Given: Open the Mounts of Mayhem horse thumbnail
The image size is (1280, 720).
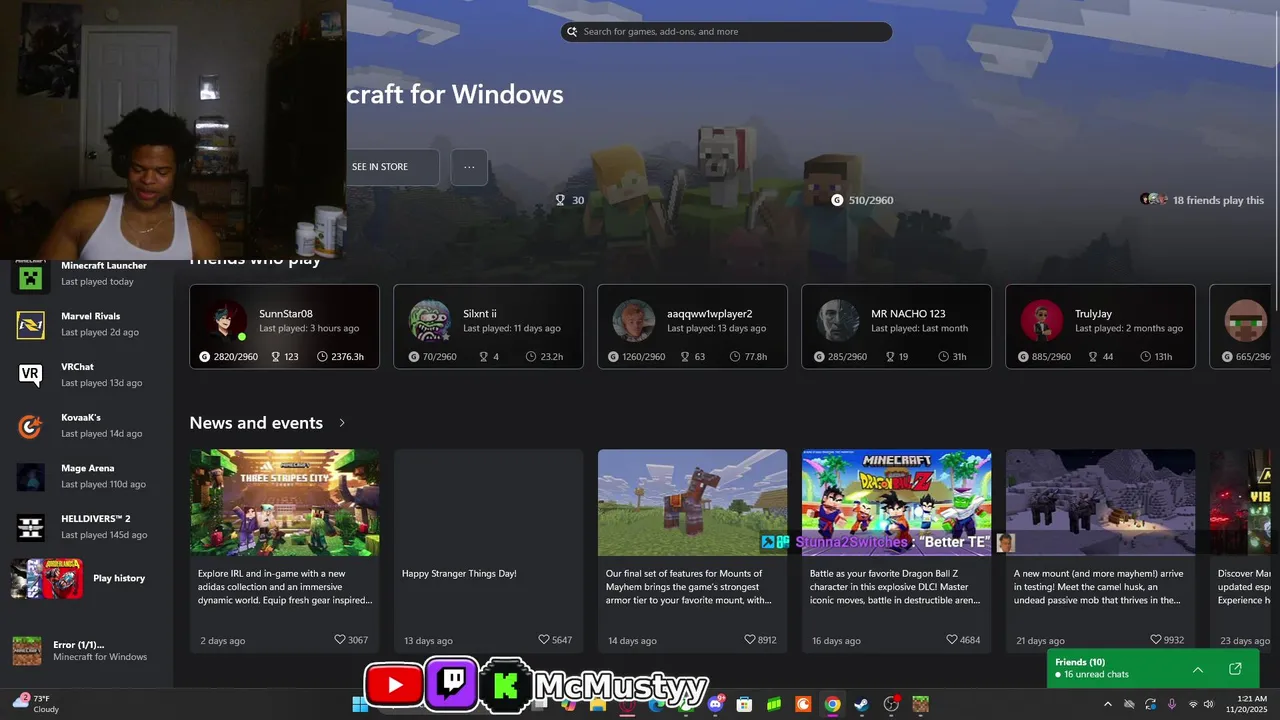Looking at the screenshot, I should click(x=692, y=502).
